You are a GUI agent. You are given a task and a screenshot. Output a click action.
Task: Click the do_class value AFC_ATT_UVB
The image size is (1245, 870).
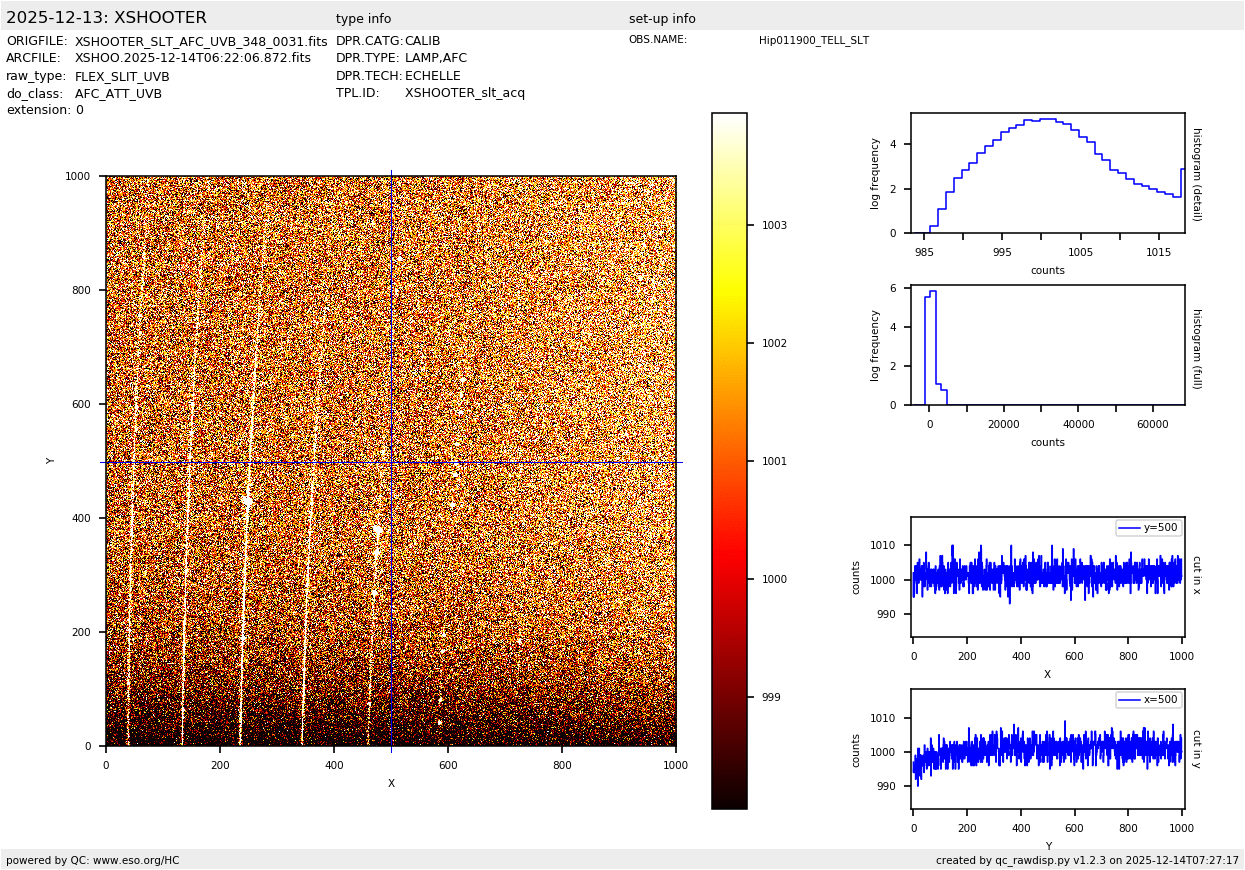118,94
